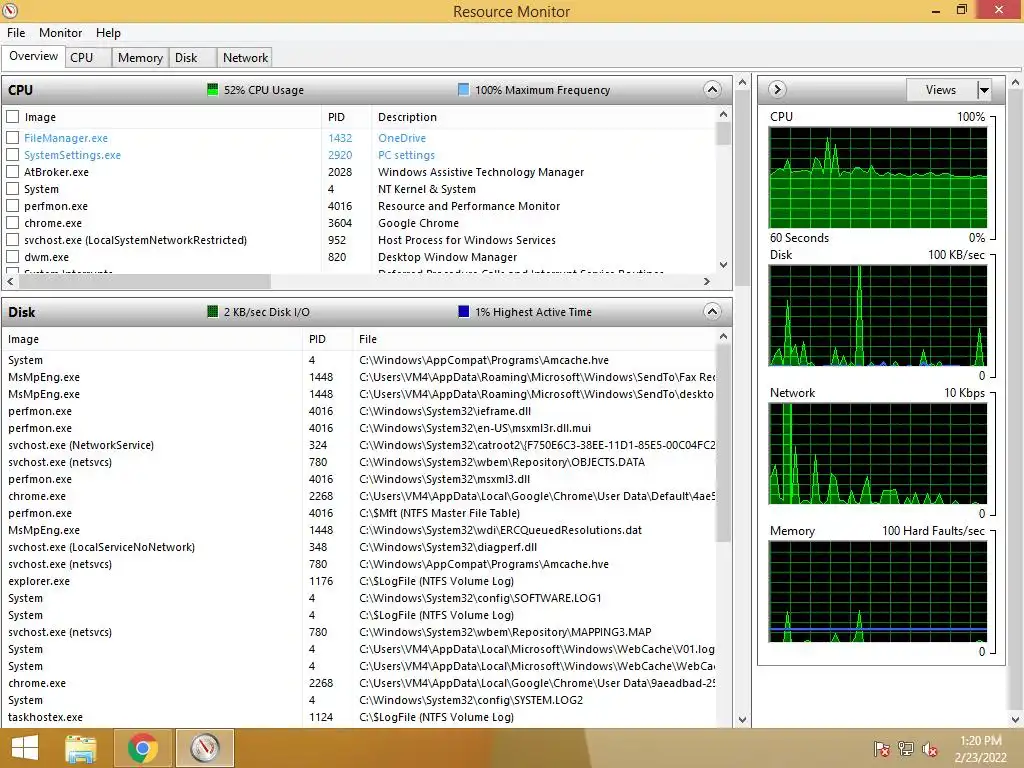Click CPU list scroll-down arrow

(723, 264)
